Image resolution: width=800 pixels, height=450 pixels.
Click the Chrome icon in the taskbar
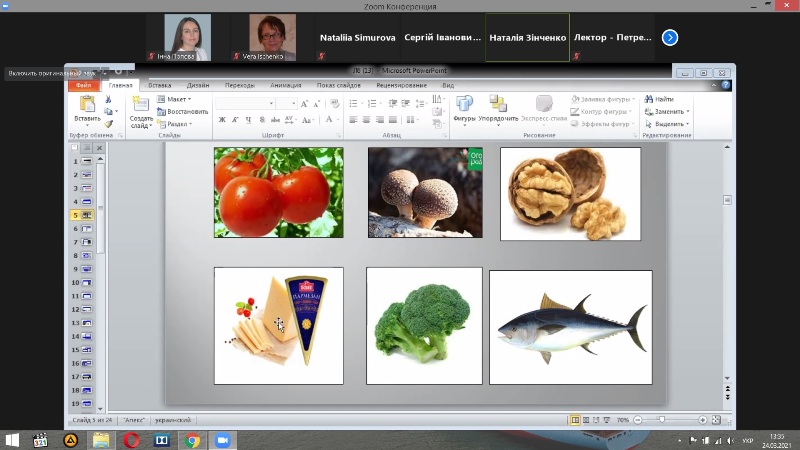point(192,439)
